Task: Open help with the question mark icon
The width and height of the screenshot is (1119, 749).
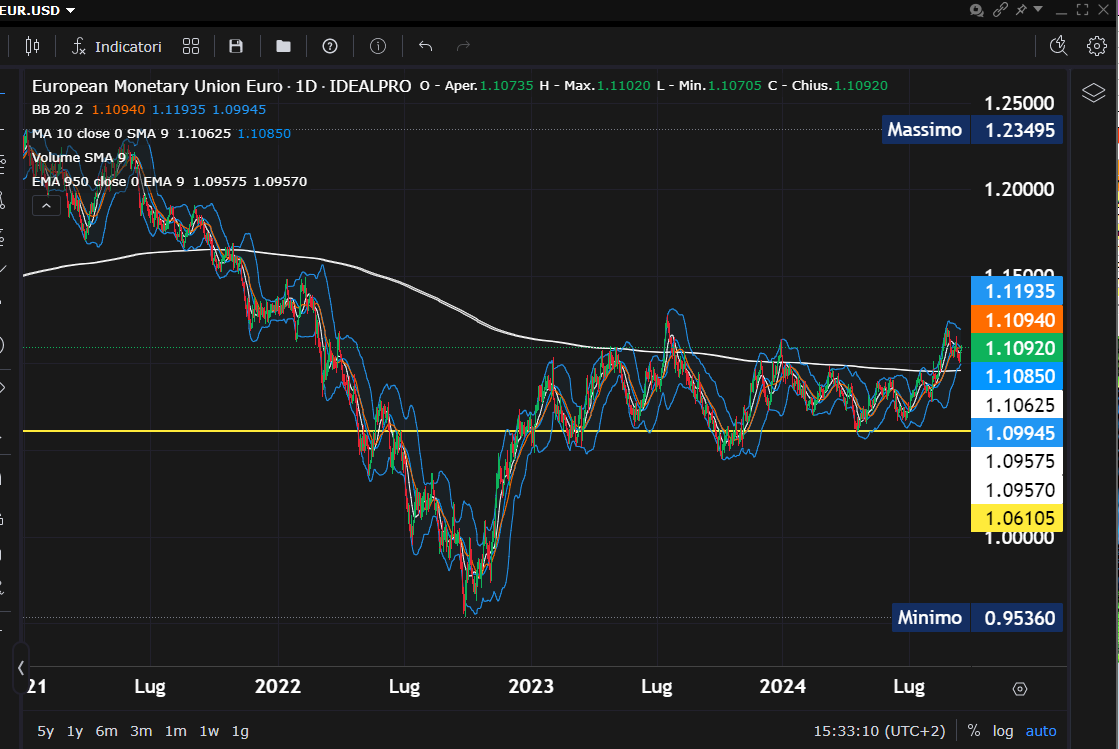Action: pyautogui.click(x=330, y=46)
